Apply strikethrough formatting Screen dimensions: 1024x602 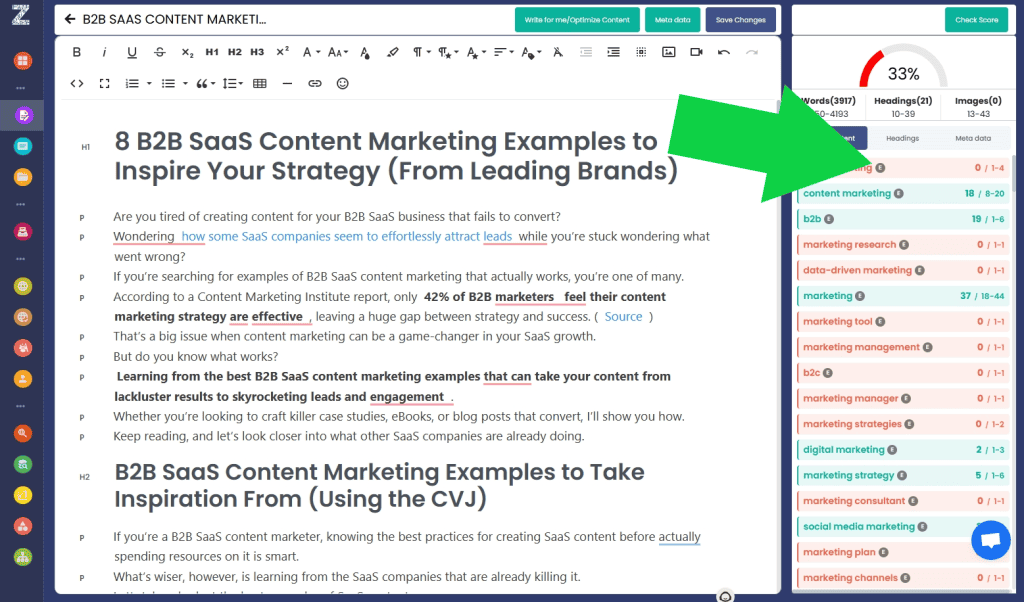pyautogui.click(x=159, y=52)
